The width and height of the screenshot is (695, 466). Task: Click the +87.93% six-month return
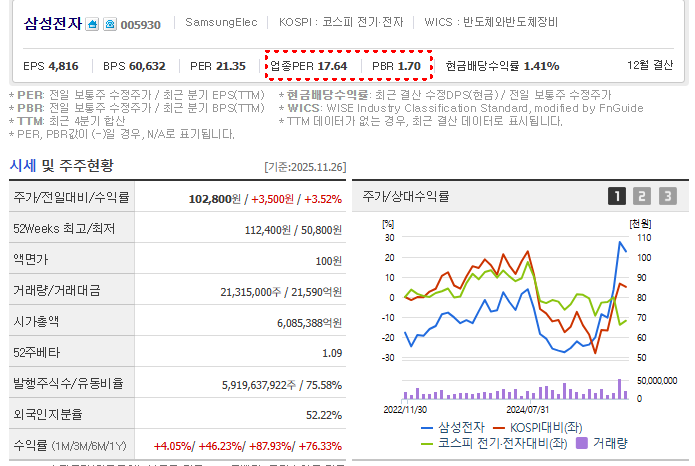270,446
